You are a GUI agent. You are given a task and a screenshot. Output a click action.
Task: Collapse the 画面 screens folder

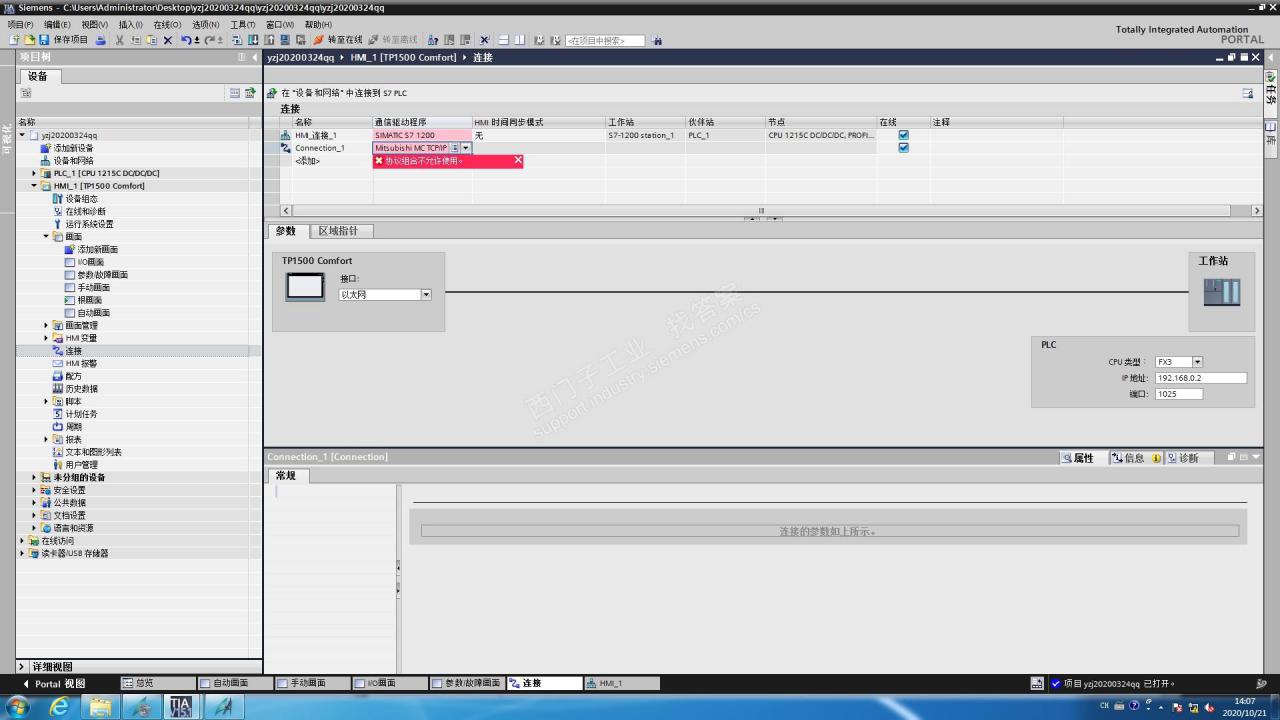pyautogui.click(x=46, y=237)
